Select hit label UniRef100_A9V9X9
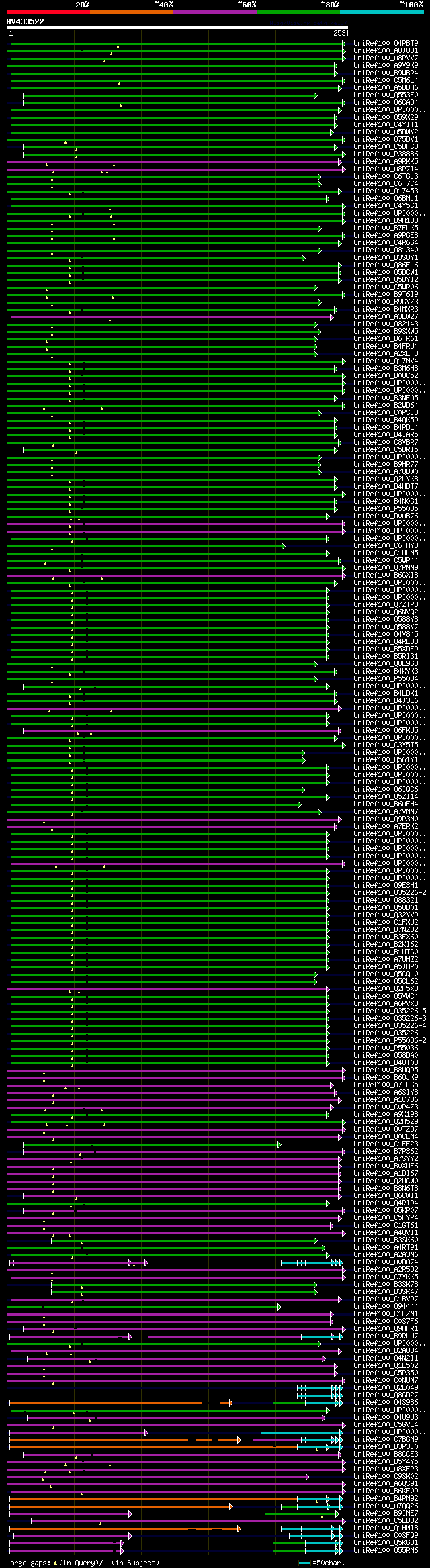The image size is (430, 1568). (386, 65)
